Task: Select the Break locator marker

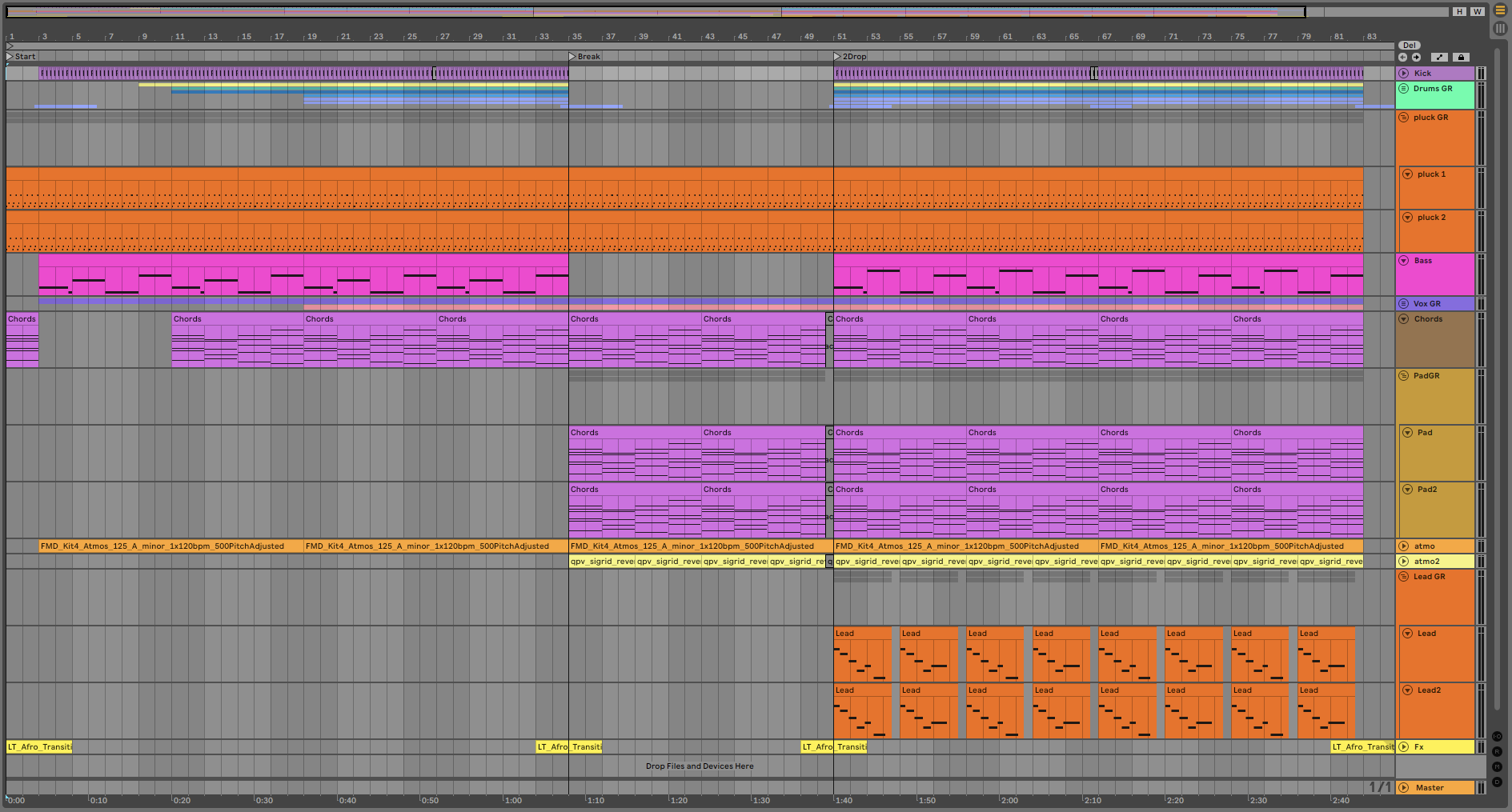Action: 584,57
